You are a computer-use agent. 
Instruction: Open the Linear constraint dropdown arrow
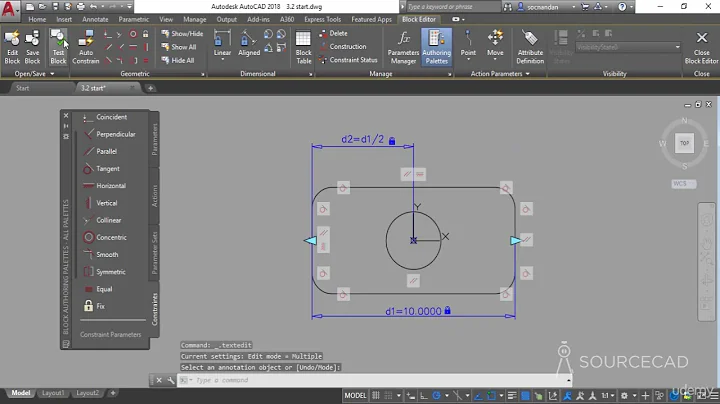[x=222, y=60]
